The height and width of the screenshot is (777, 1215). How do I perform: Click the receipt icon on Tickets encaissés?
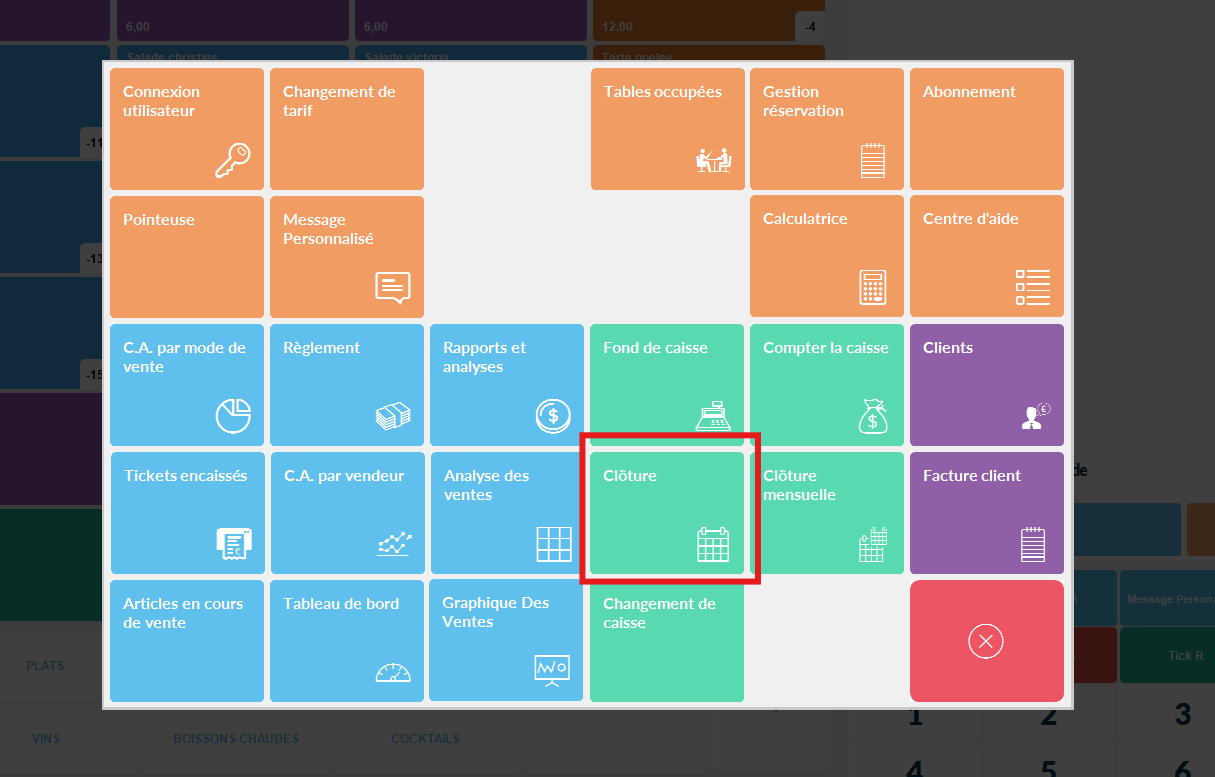[233, 543]
